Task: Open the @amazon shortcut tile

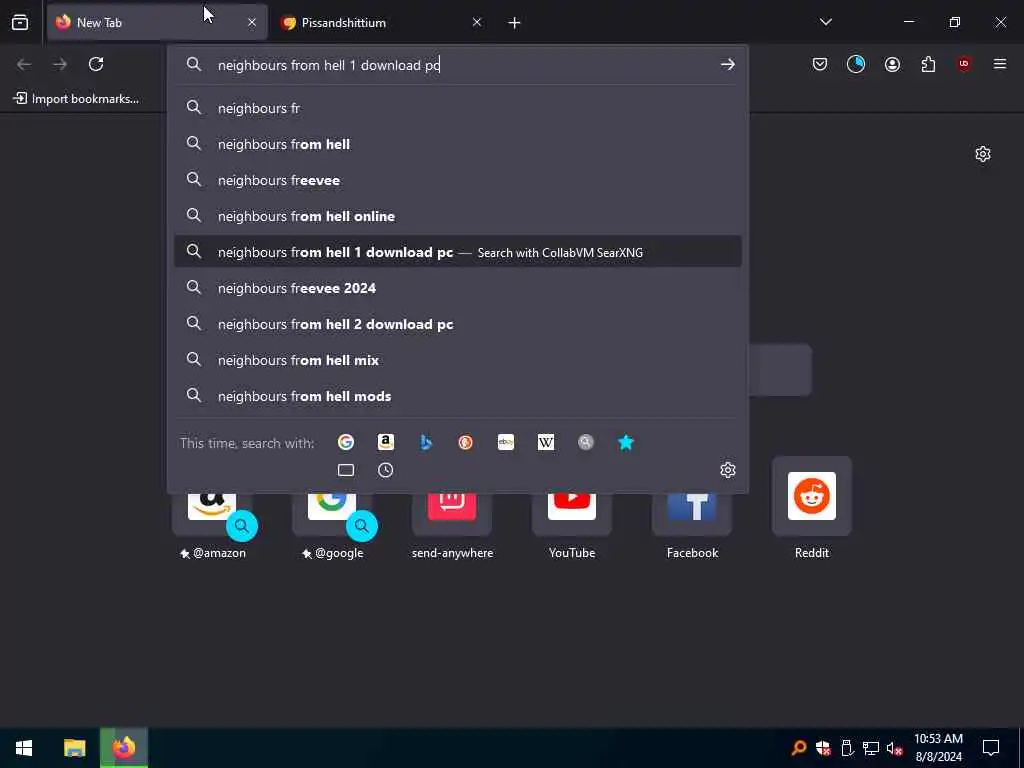Action: (x=212, y=516)
